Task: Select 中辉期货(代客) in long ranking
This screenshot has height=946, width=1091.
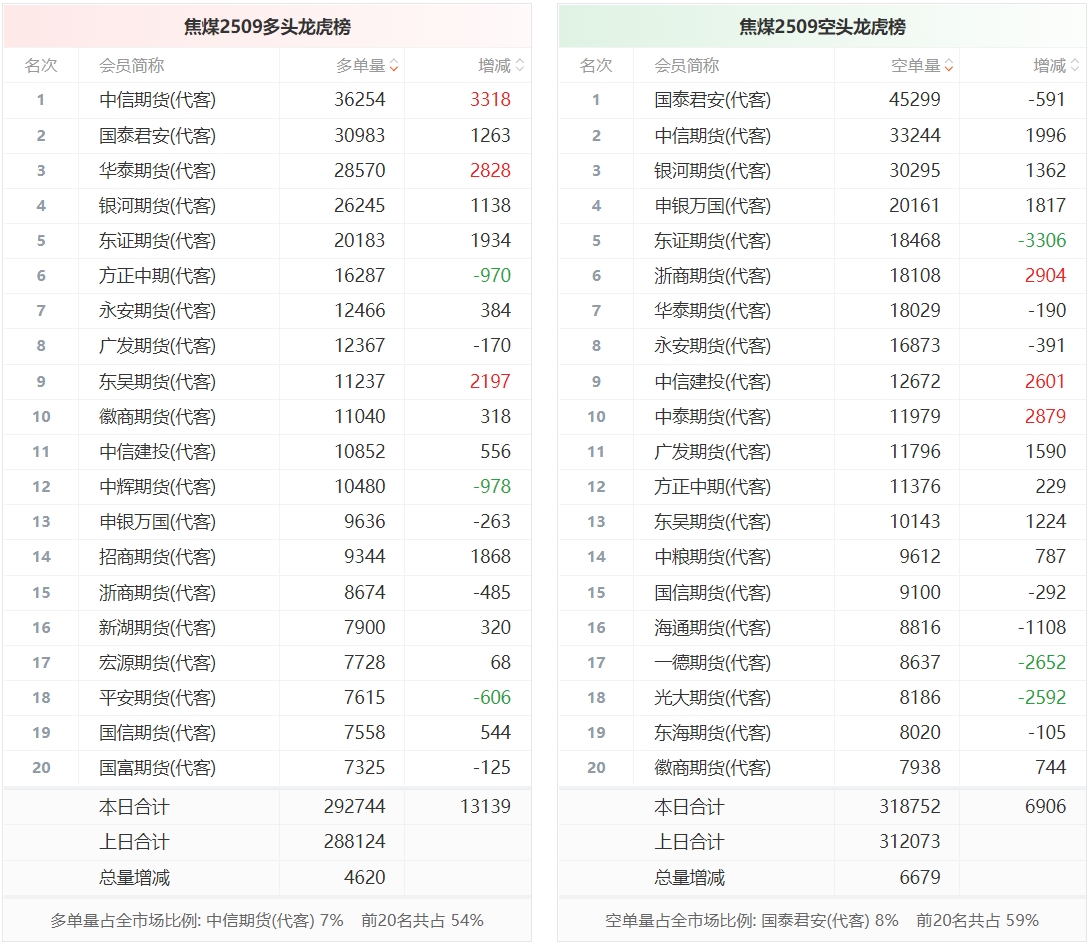Action: tap(157, 487)
